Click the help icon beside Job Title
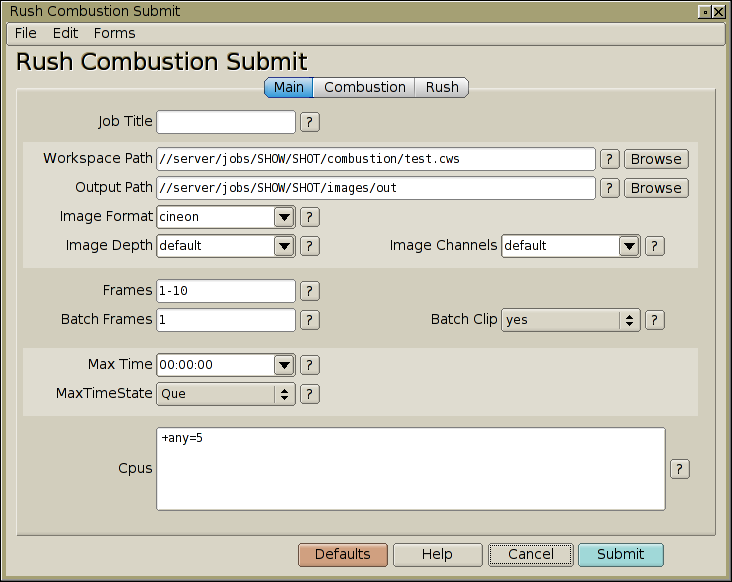Viewport: 732px width, 582px height. click(x=310, y=122)
